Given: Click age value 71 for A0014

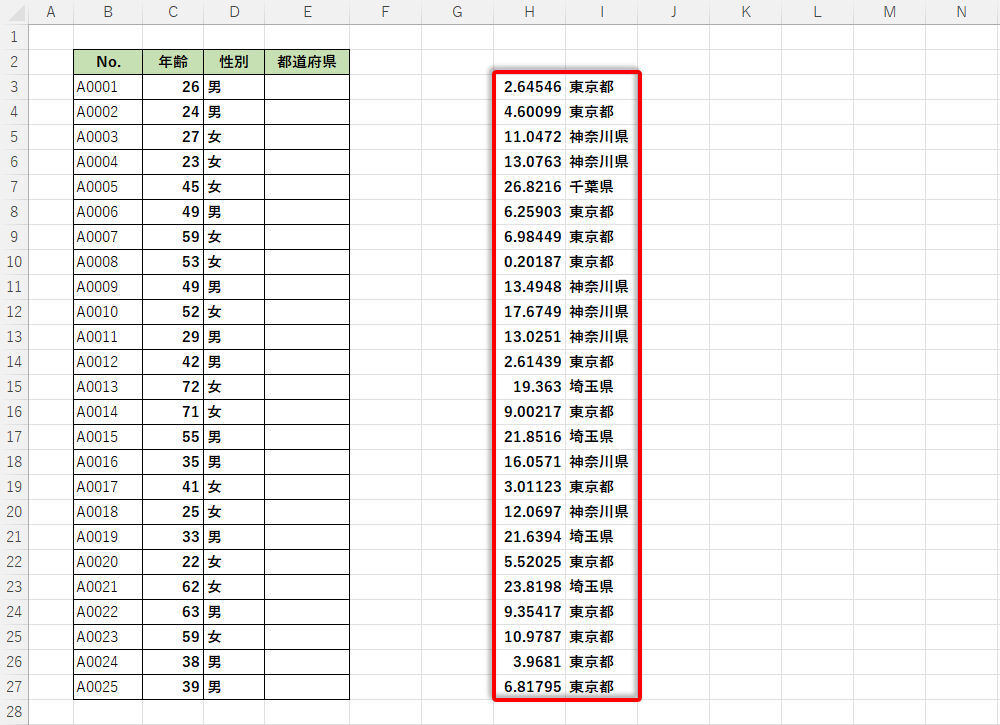Looking at the screenshot, I should click(173, 411).
